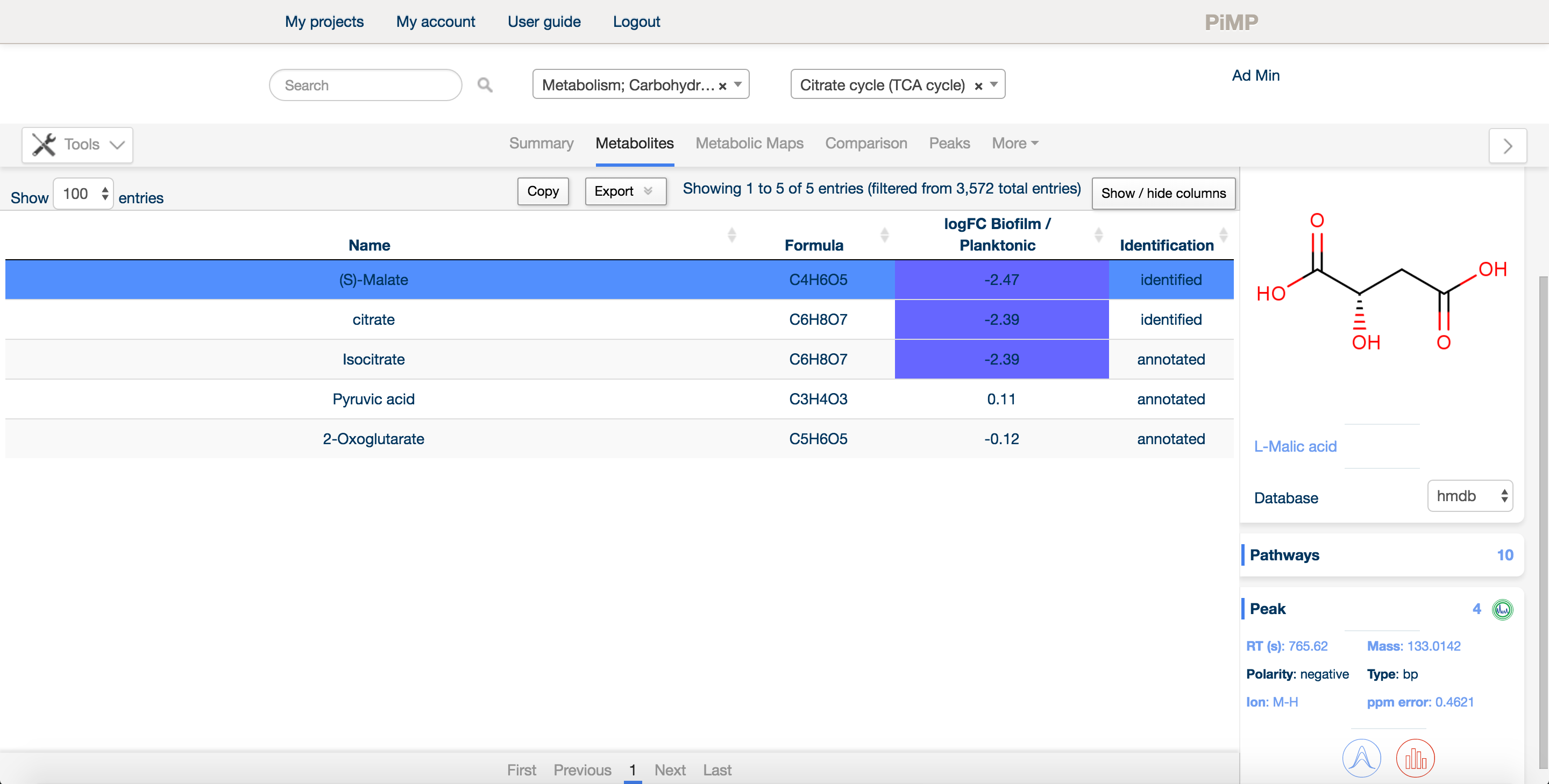The image size is (1549, 784).
Task: Click Isocitrate's -2.39 logFC colored cell
Action: [x=1001, y=359]
